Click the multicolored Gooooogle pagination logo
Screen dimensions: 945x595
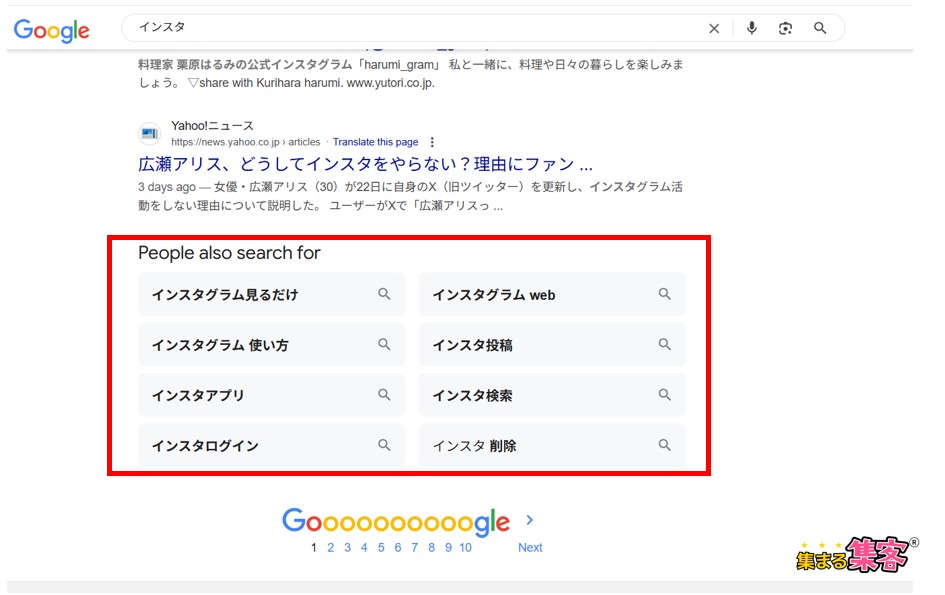pyautogui.click(x=396, y=521)
